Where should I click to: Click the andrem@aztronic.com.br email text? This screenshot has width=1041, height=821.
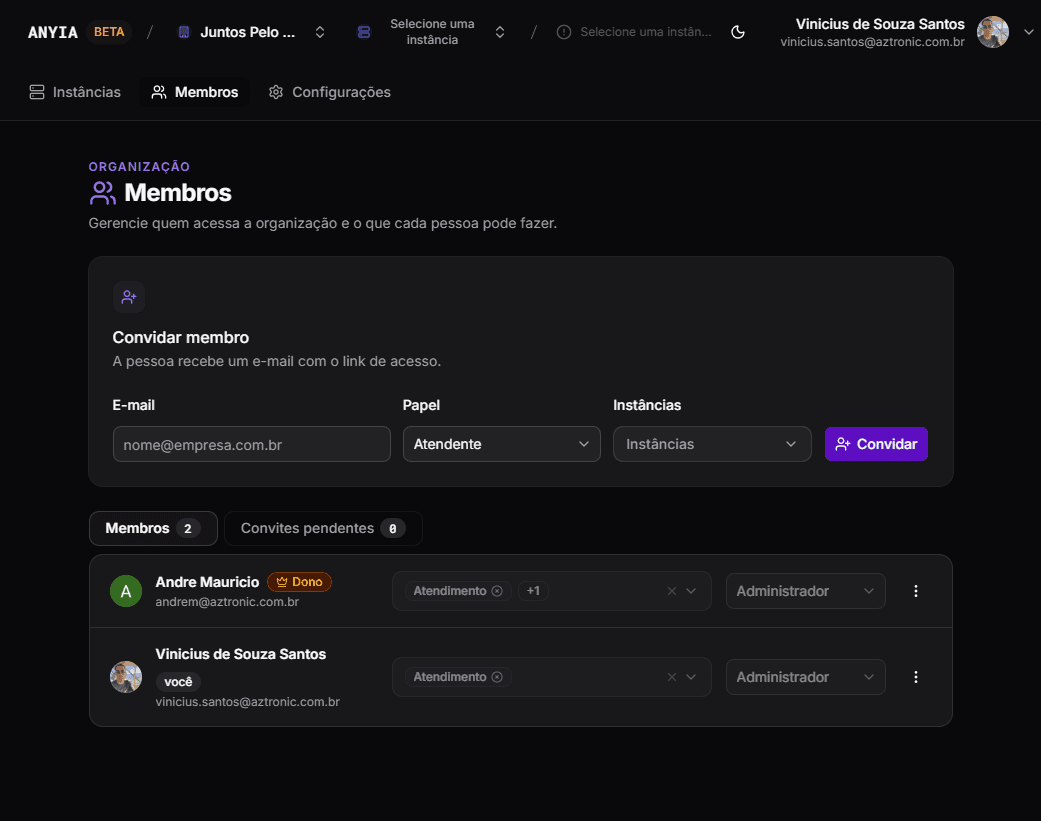[x=227, y=602]
